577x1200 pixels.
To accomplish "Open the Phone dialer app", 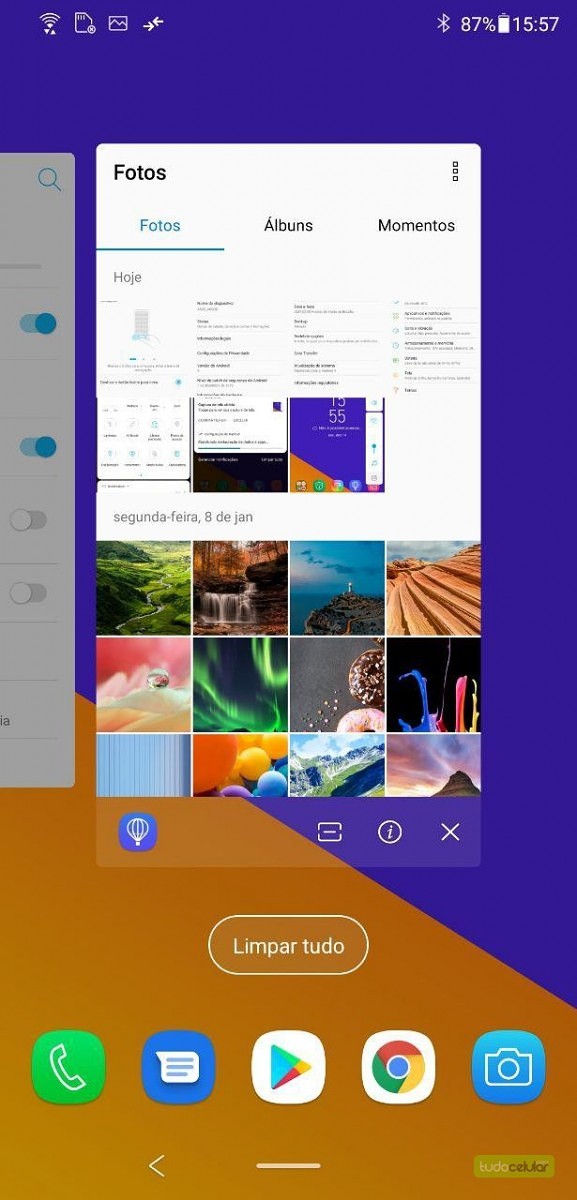I will [68, 1068].
